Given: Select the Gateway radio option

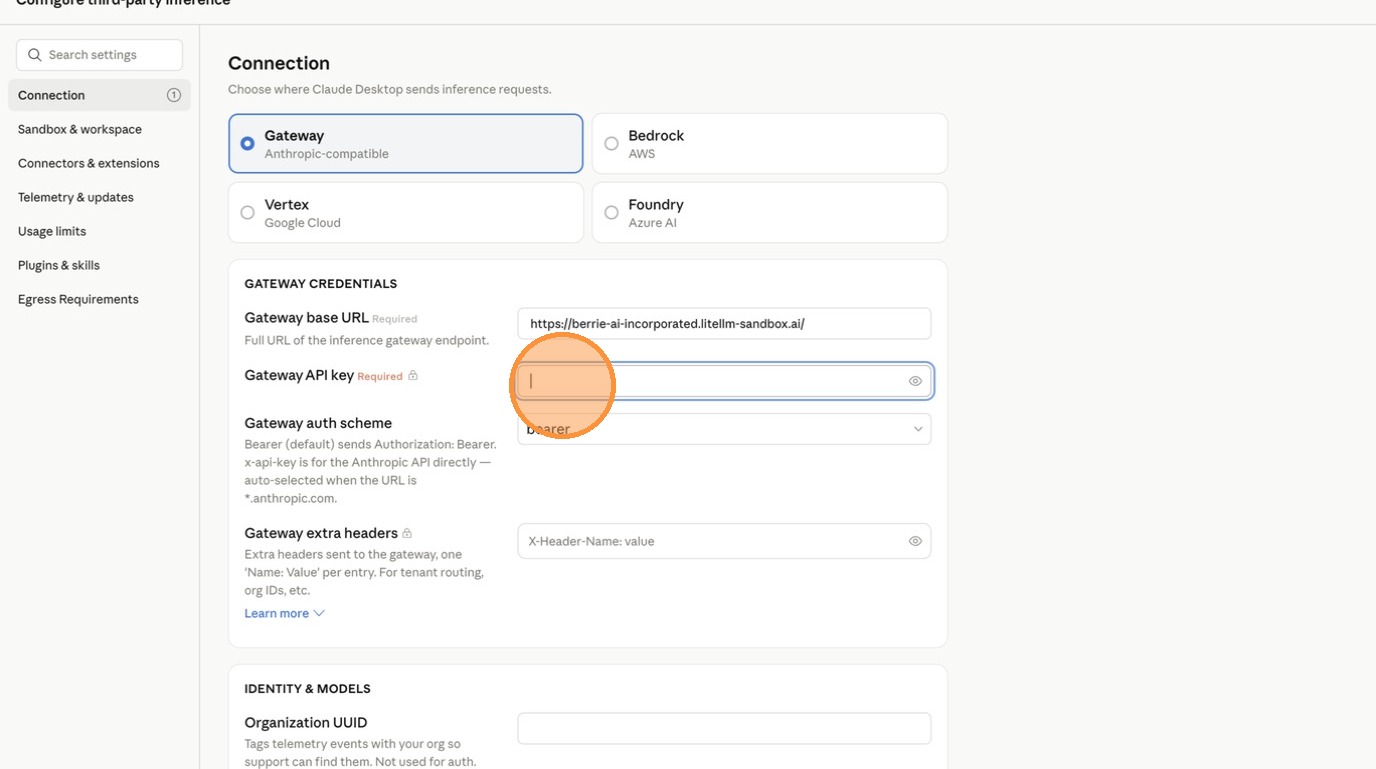Looking at the screenshot, I should [x=248, y=144].
